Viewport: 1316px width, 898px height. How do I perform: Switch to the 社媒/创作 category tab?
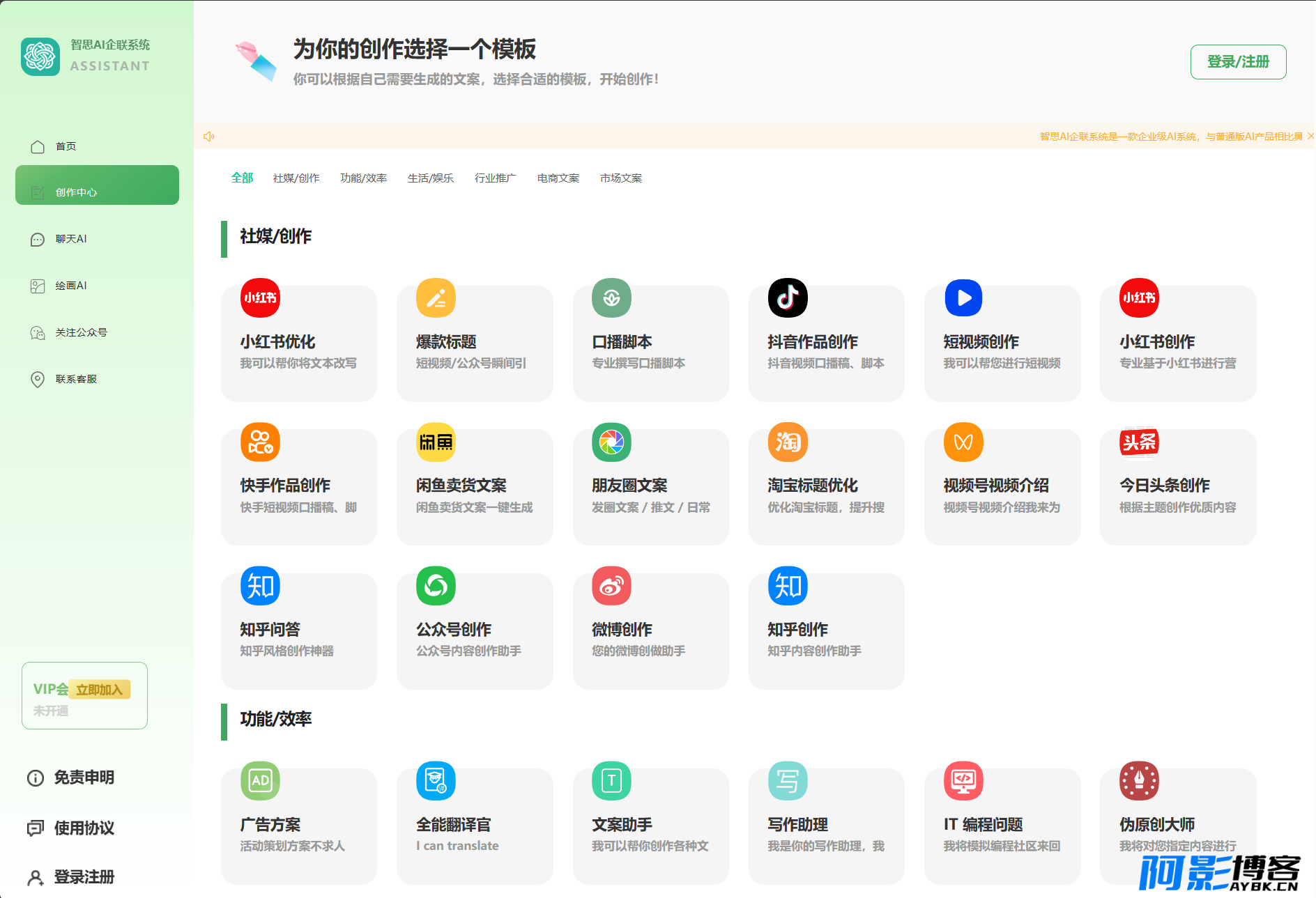pos(296,178)
